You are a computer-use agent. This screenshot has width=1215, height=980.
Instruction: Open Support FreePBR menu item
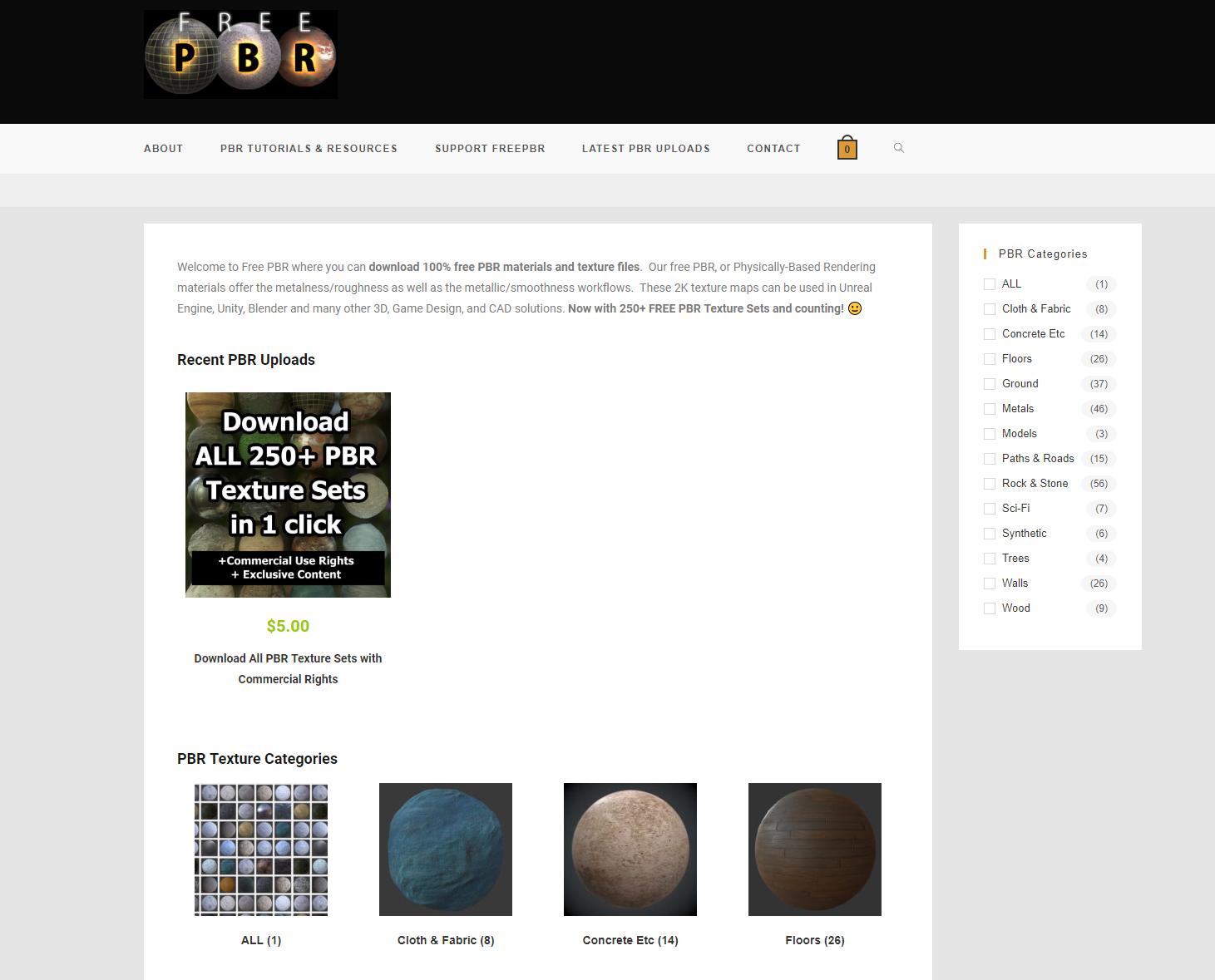coord(490,149)
